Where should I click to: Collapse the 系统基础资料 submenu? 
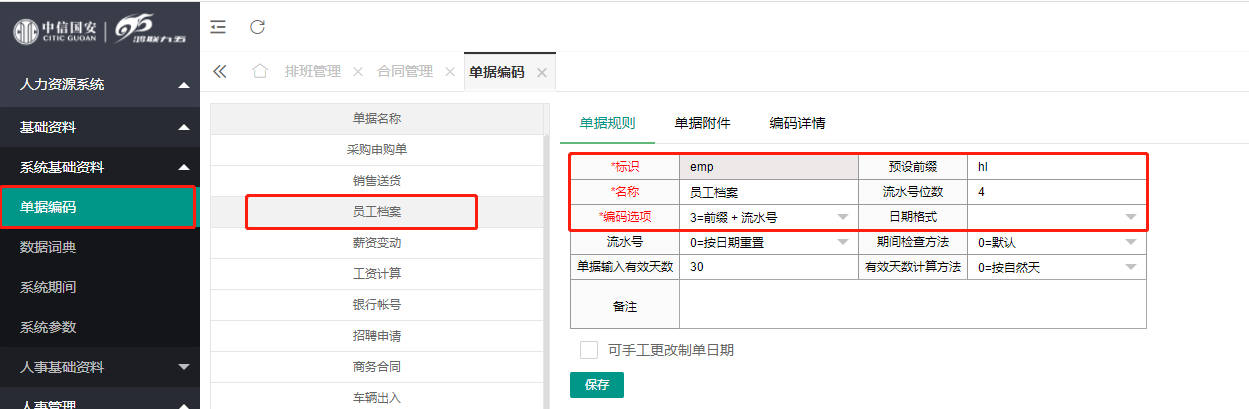pos(100,167)
